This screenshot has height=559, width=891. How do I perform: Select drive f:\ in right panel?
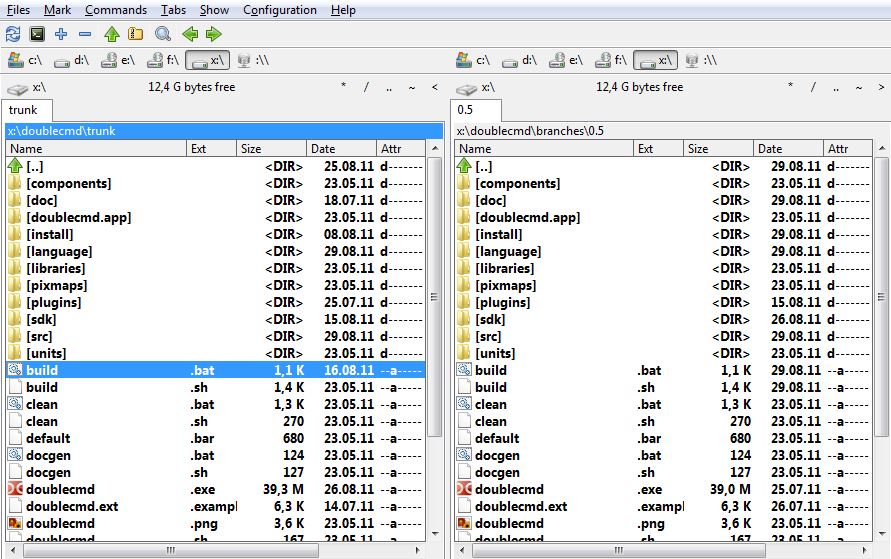point(611,60)
